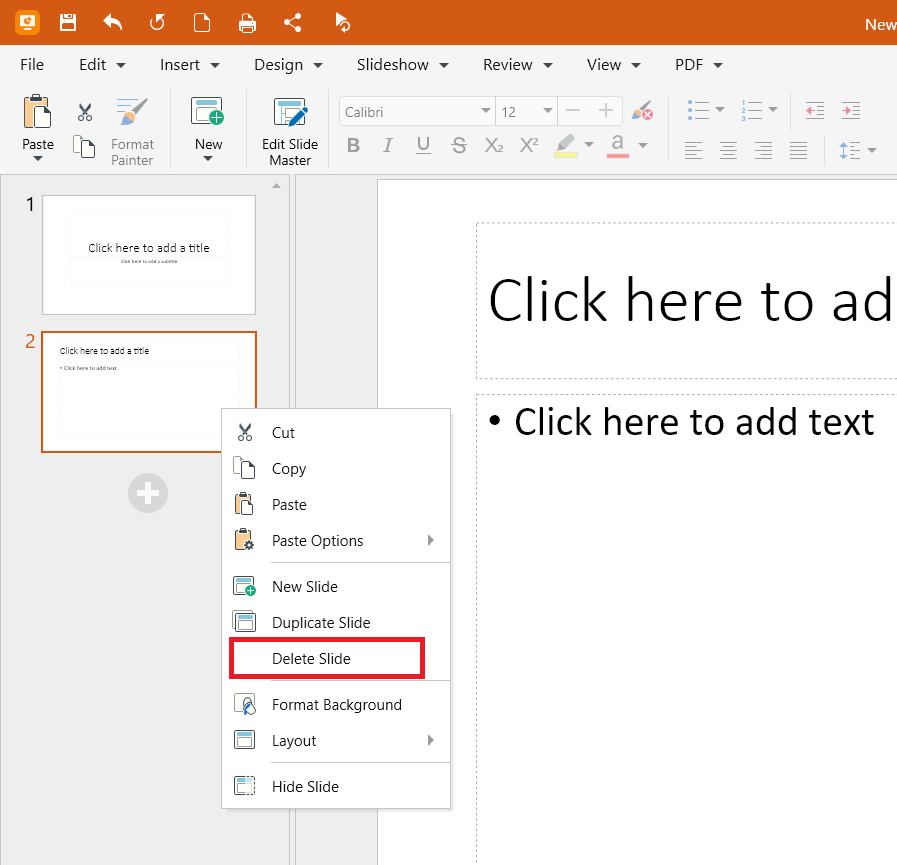This screenshot has height=865, width=897.
Task: Apply the yellow highlight color
Action: coord(566,145)
